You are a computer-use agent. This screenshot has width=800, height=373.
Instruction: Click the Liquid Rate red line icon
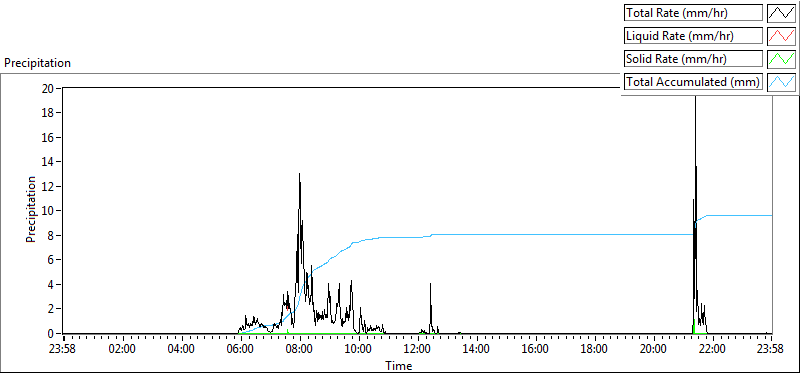781,36
